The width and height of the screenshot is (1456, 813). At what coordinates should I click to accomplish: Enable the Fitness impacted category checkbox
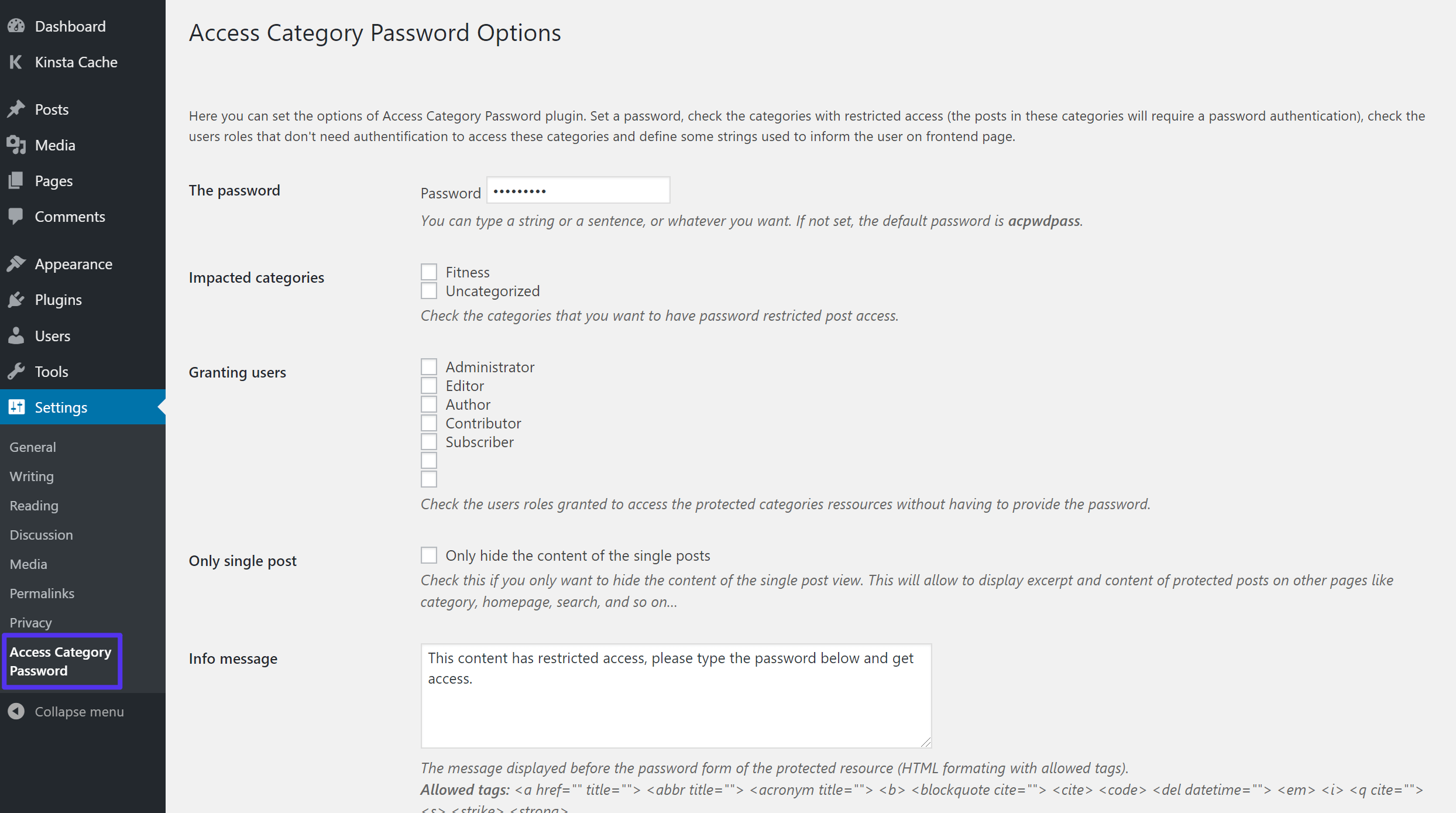(x=427, y=271)
